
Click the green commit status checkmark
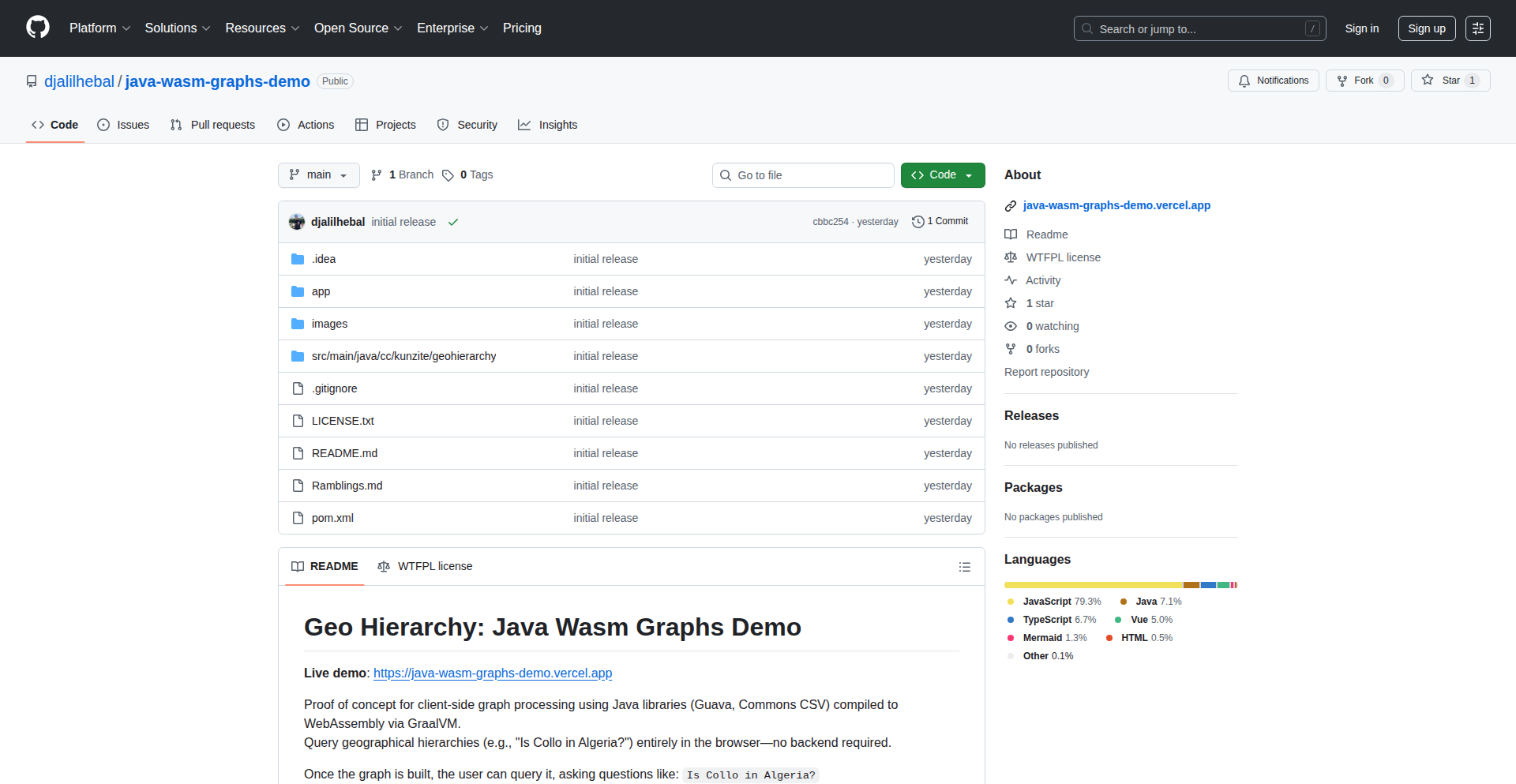453,222
